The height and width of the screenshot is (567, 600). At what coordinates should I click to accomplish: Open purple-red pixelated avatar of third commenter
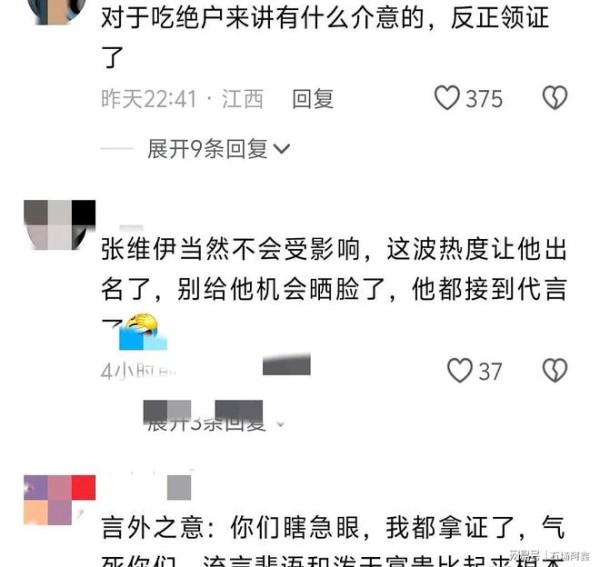tap(59, 500)
